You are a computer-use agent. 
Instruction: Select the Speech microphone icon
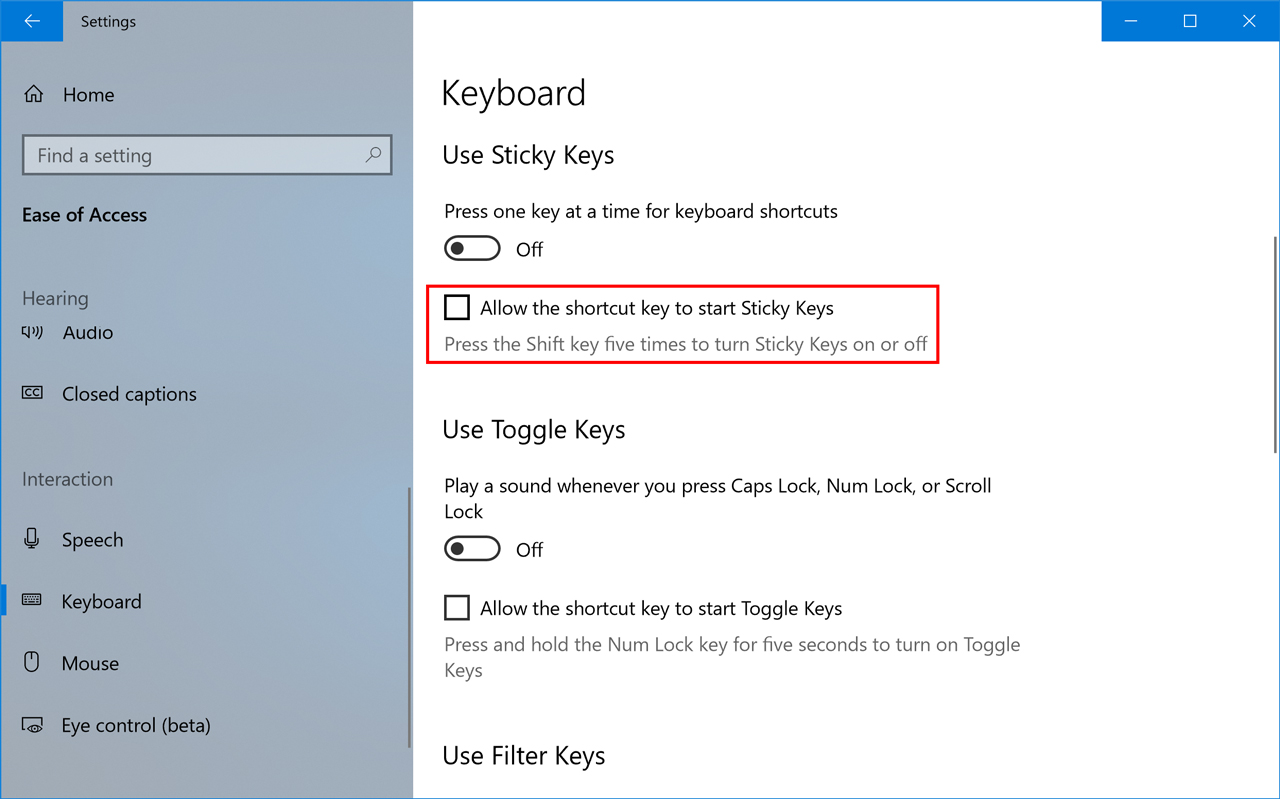[32, 539]
